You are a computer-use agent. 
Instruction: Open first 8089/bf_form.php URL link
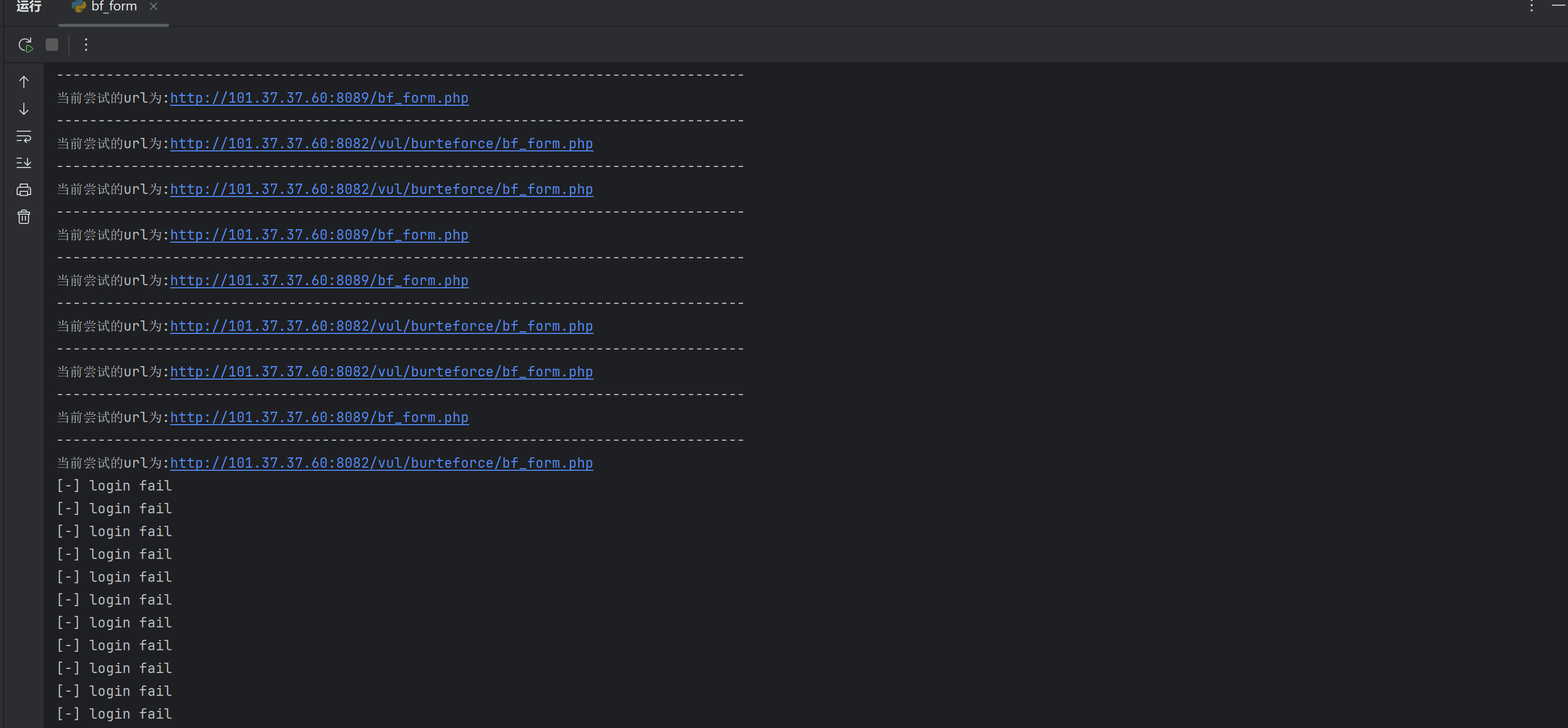coord(319,98)
